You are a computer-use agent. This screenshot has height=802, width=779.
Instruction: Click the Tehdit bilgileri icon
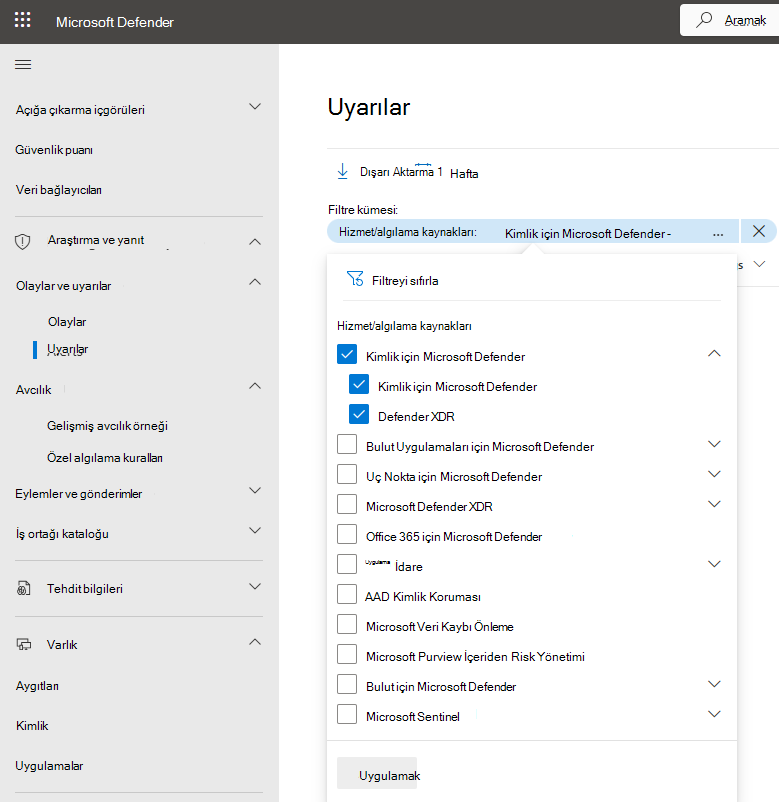(x=24, y=588)
